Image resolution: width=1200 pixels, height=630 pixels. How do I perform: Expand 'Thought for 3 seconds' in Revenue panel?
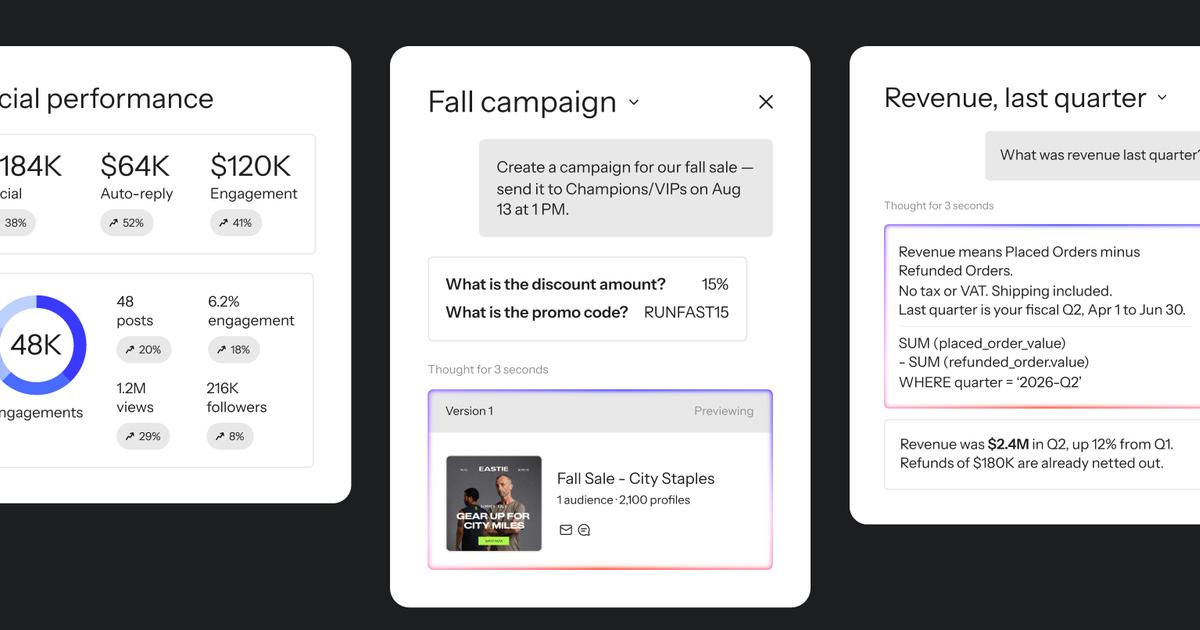click(939, 205)
